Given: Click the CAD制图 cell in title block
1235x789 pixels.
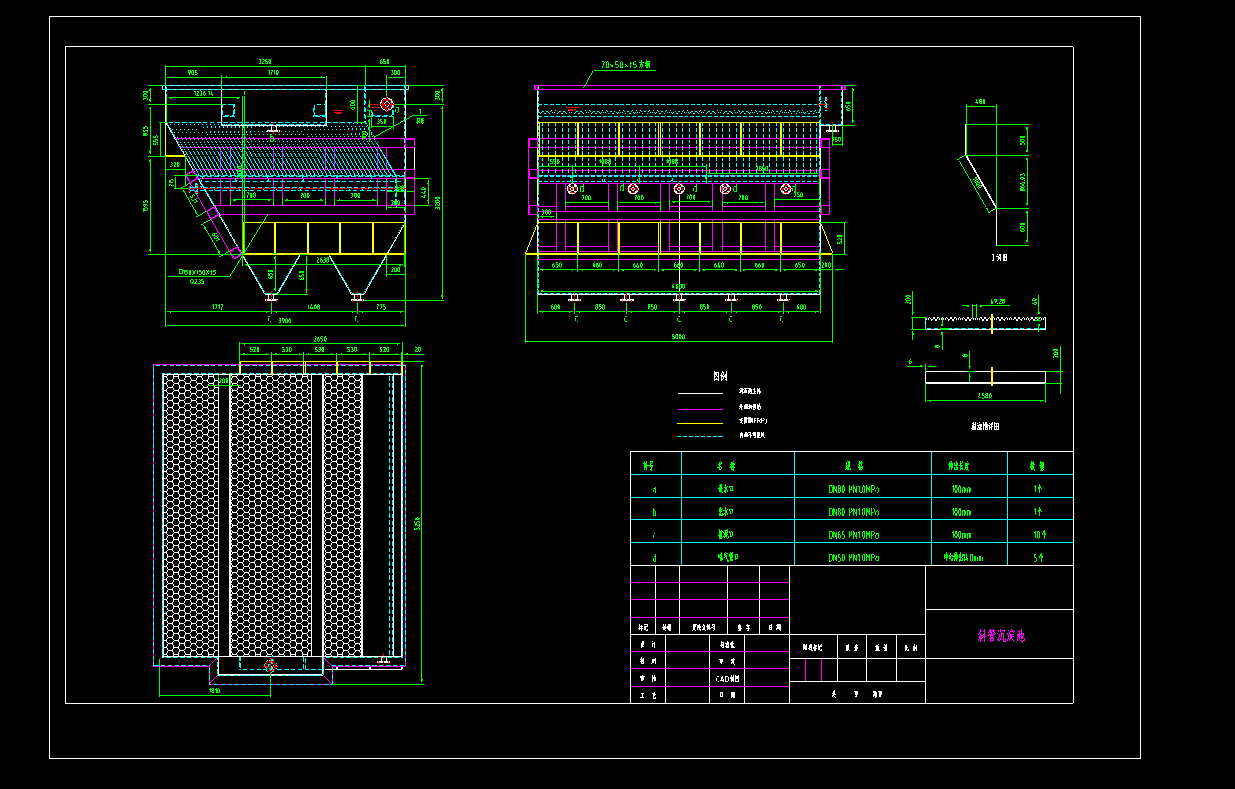Looking at the screenshot, I should point(727,678).
